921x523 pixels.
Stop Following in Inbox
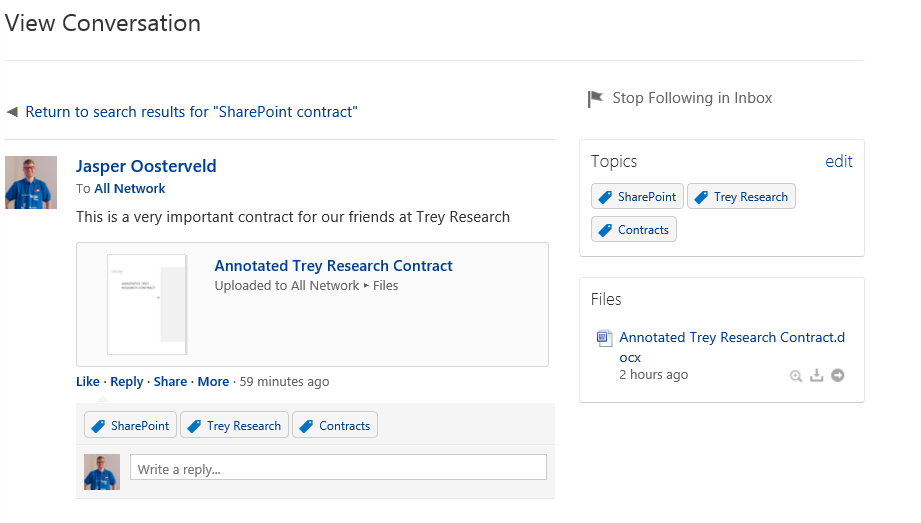tap(692, 98)
